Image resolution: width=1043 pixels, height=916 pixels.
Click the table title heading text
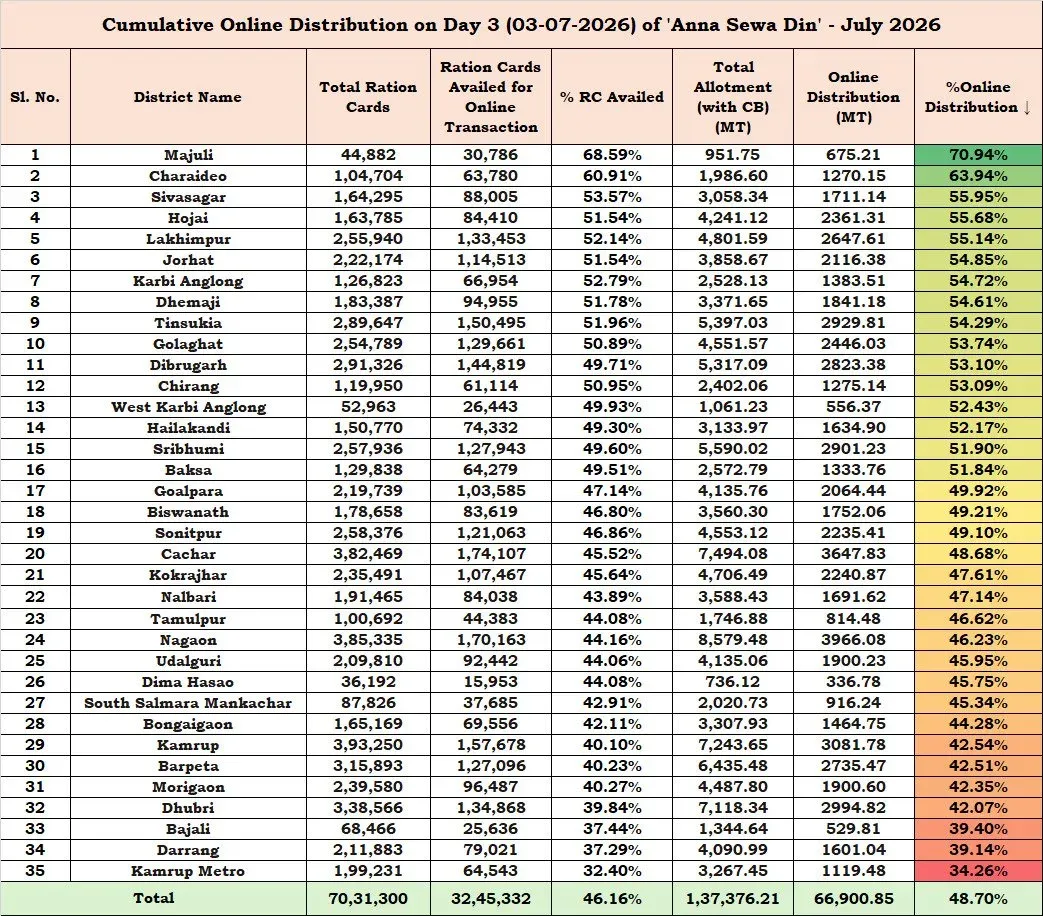pyautogui.click(x=521, y=25)
